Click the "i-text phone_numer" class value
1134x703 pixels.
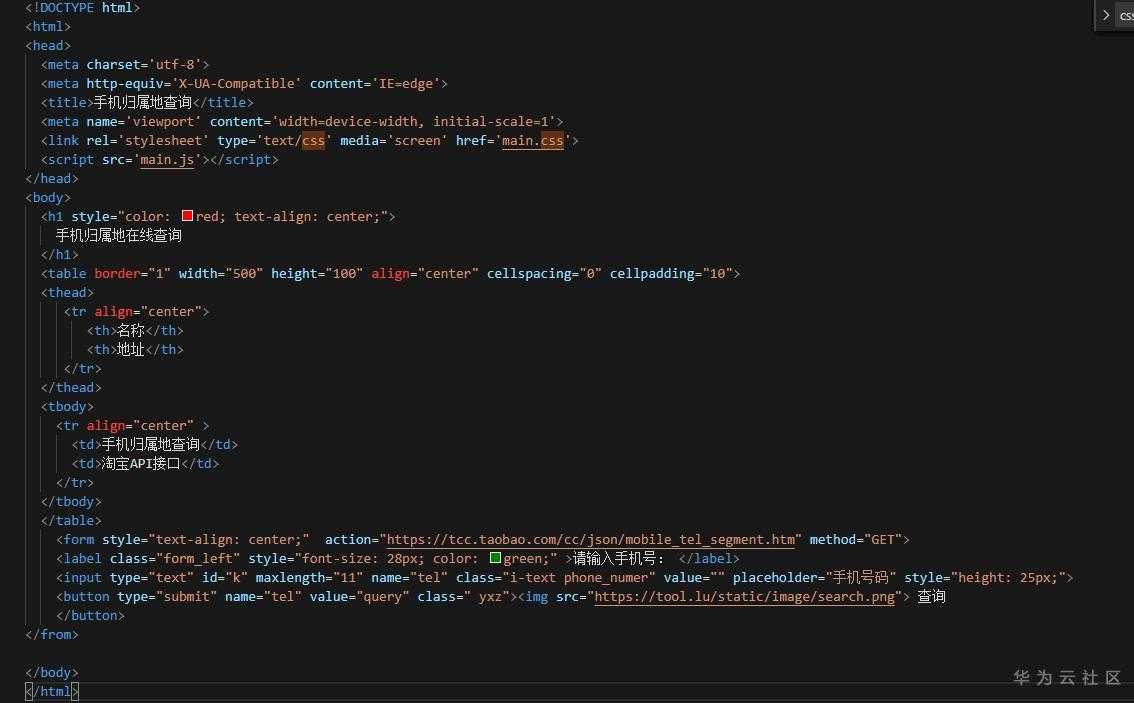click(x=579, y=578)
